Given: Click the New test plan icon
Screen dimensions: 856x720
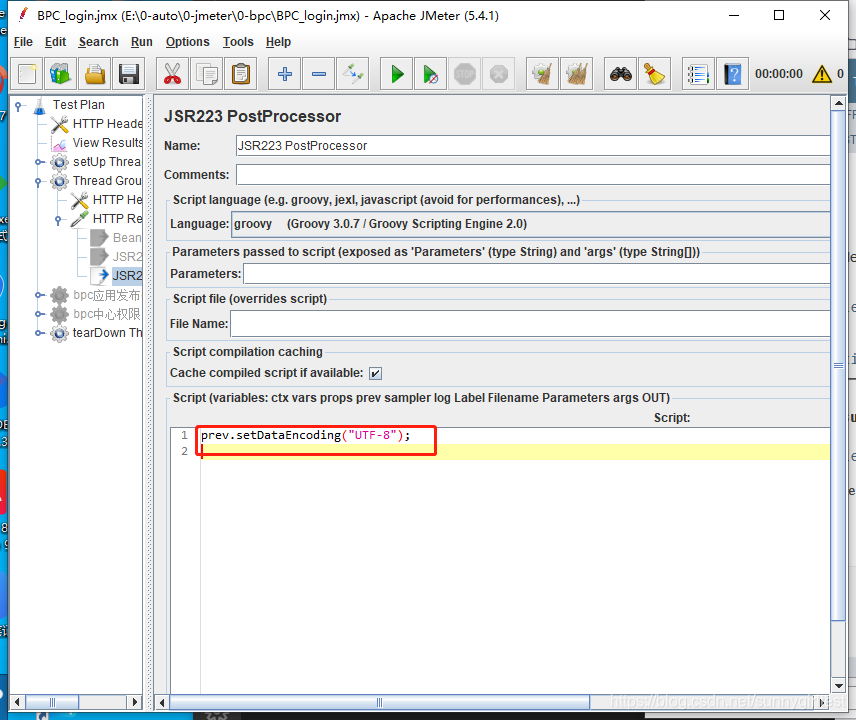Looking at the screenshot, I should pyautogui.click(x=27, y=74).
